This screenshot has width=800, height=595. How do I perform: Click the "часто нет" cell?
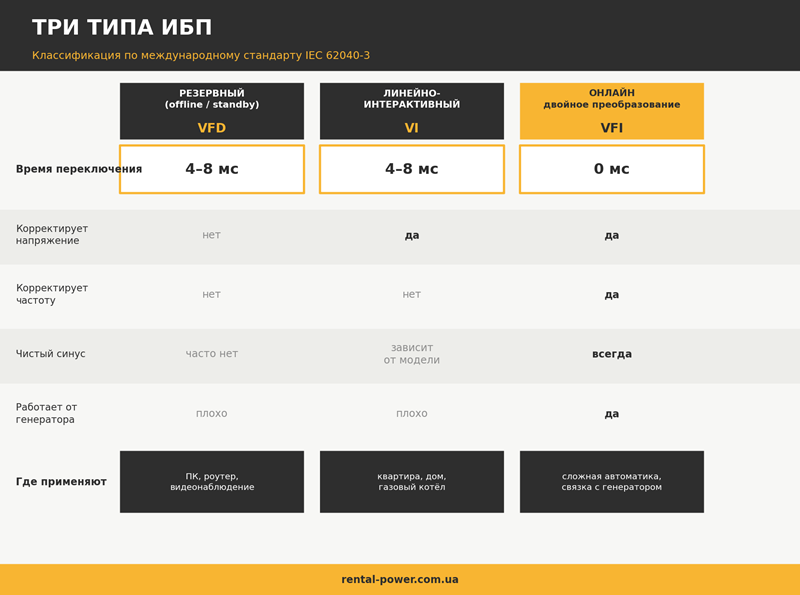click(212, 354)
